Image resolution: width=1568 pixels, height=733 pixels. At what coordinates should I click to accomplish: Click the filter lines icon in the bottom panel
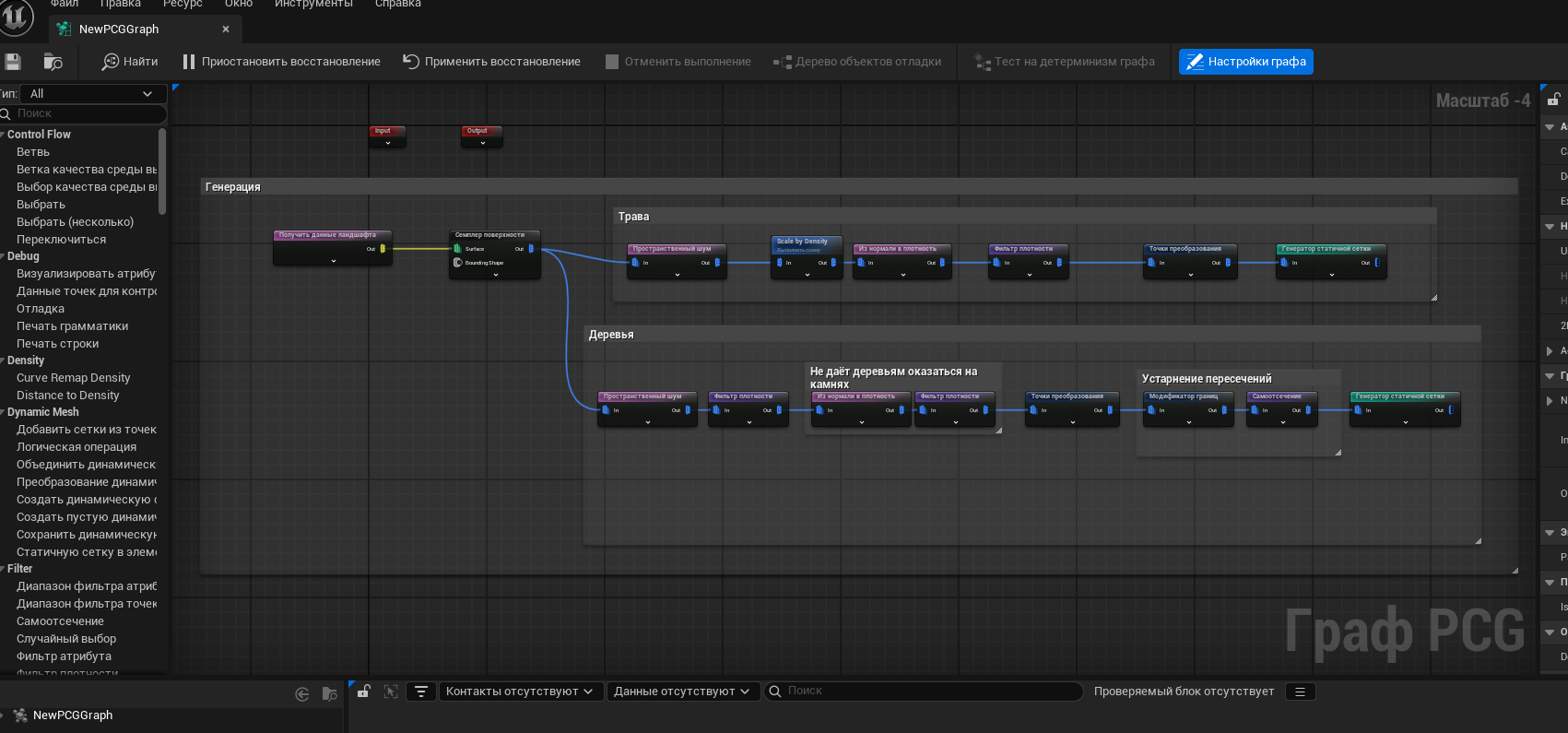point(421,692)
